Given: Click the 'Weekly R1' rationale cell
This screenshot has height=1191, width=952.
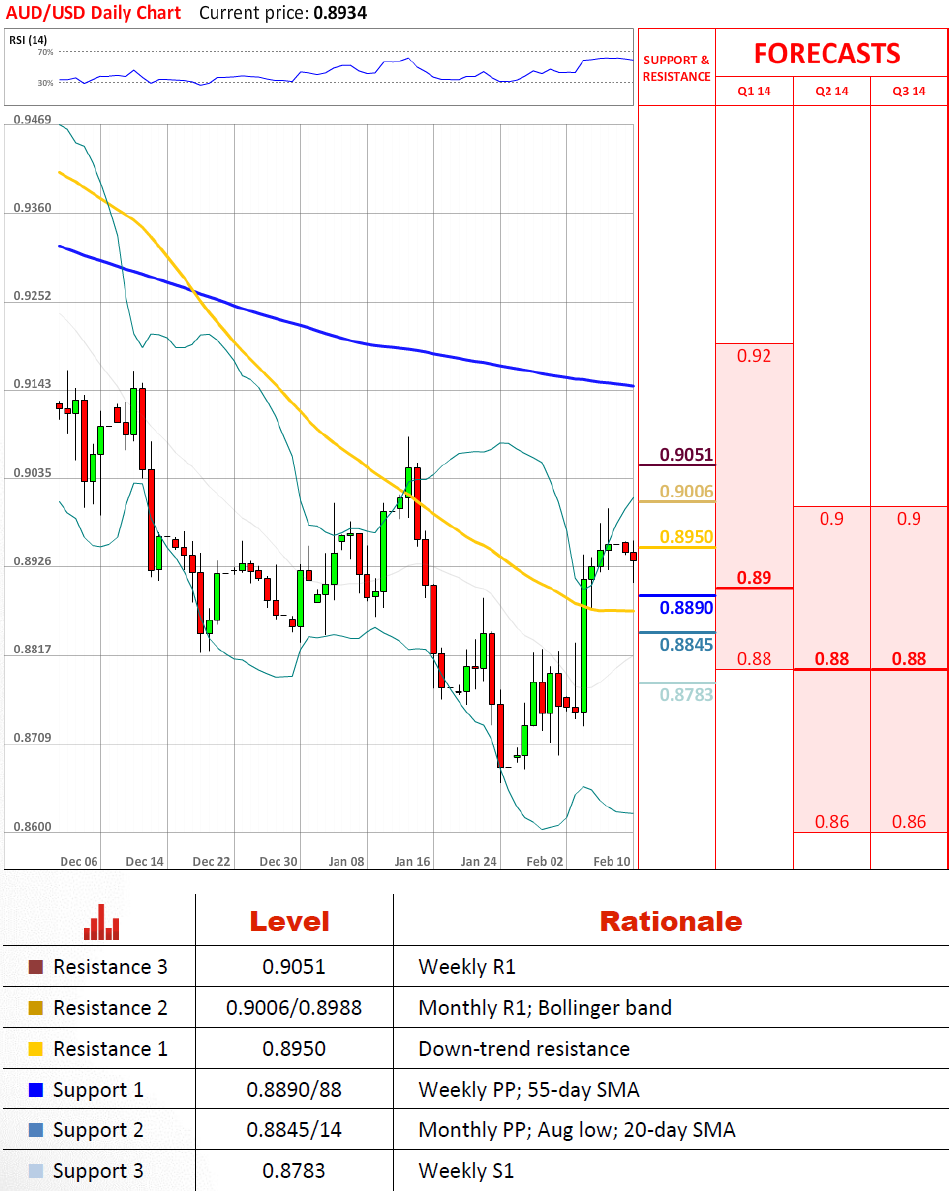Looking at the screenshot, I should 467,967.
